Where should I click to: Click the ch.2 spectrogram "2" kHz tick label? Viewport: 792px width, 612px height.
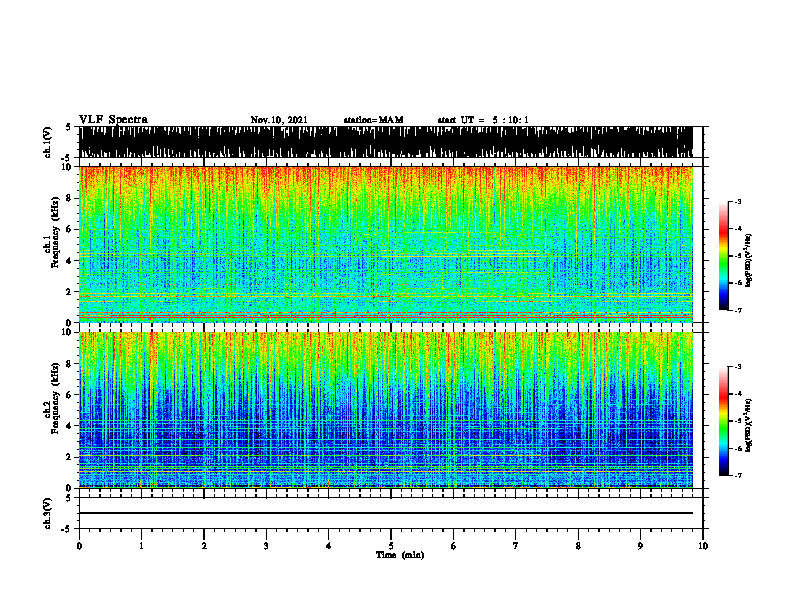[69, 457]
